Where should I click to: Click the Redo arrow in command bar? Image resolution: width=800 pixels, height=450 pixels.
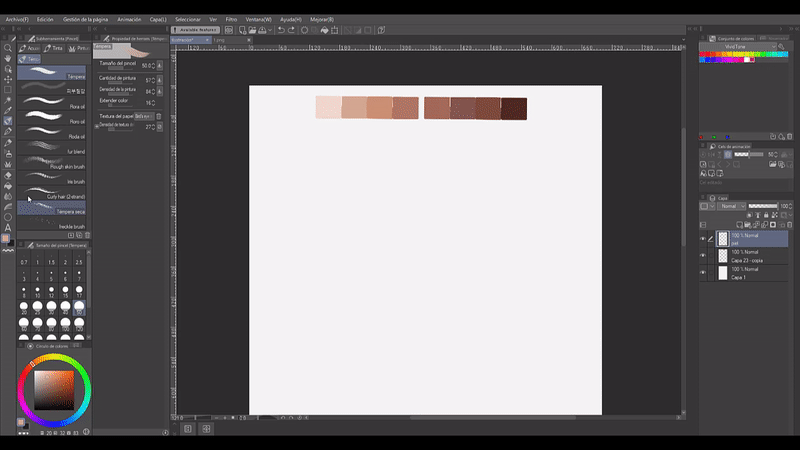291,30
